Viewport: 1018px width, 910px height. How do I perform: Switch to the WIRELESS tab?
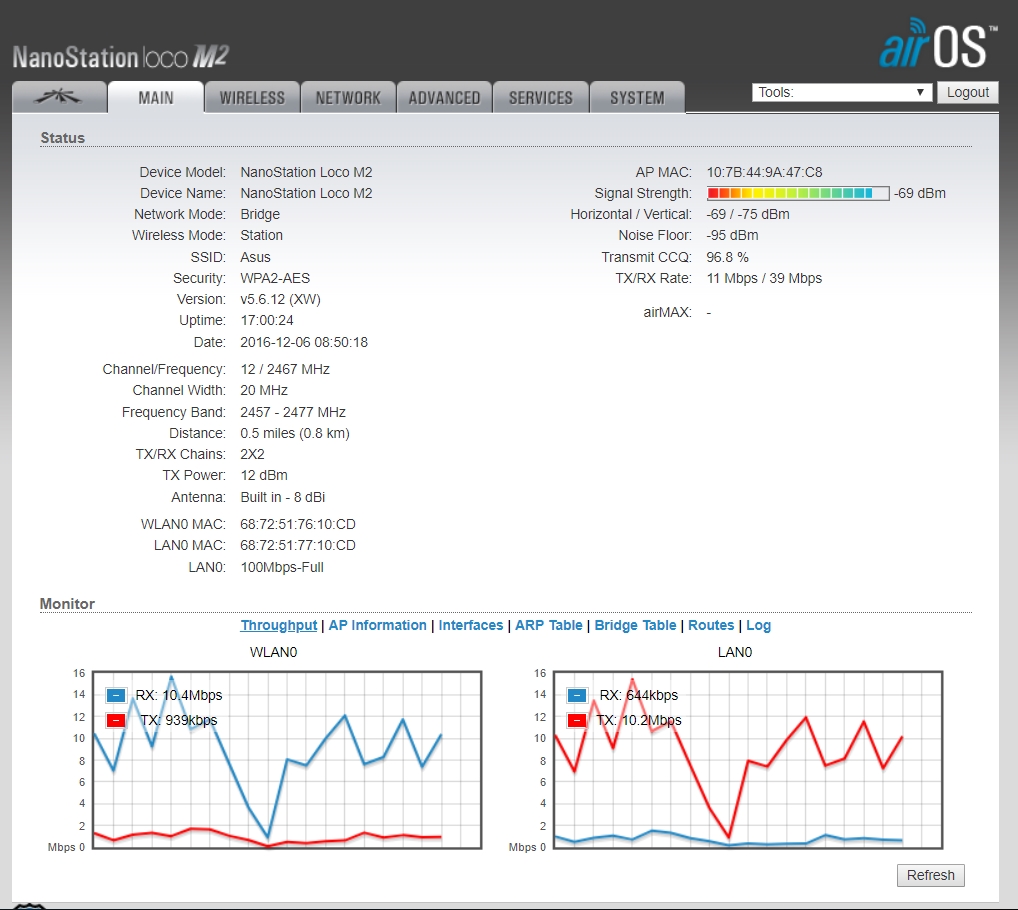click(x=252, y=97)
